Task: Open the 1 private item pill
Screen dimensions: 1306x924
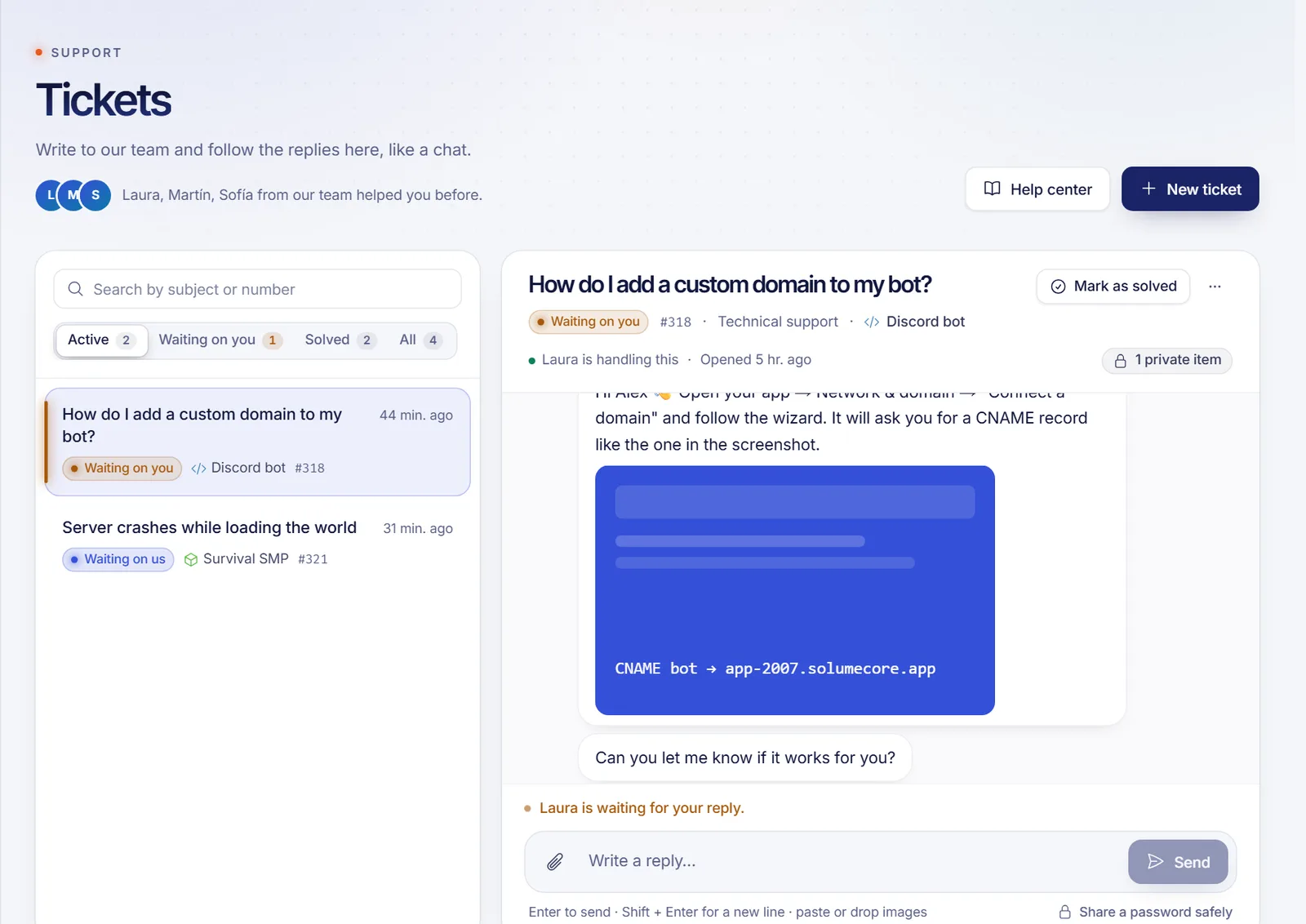Action: coord(1167,360)
